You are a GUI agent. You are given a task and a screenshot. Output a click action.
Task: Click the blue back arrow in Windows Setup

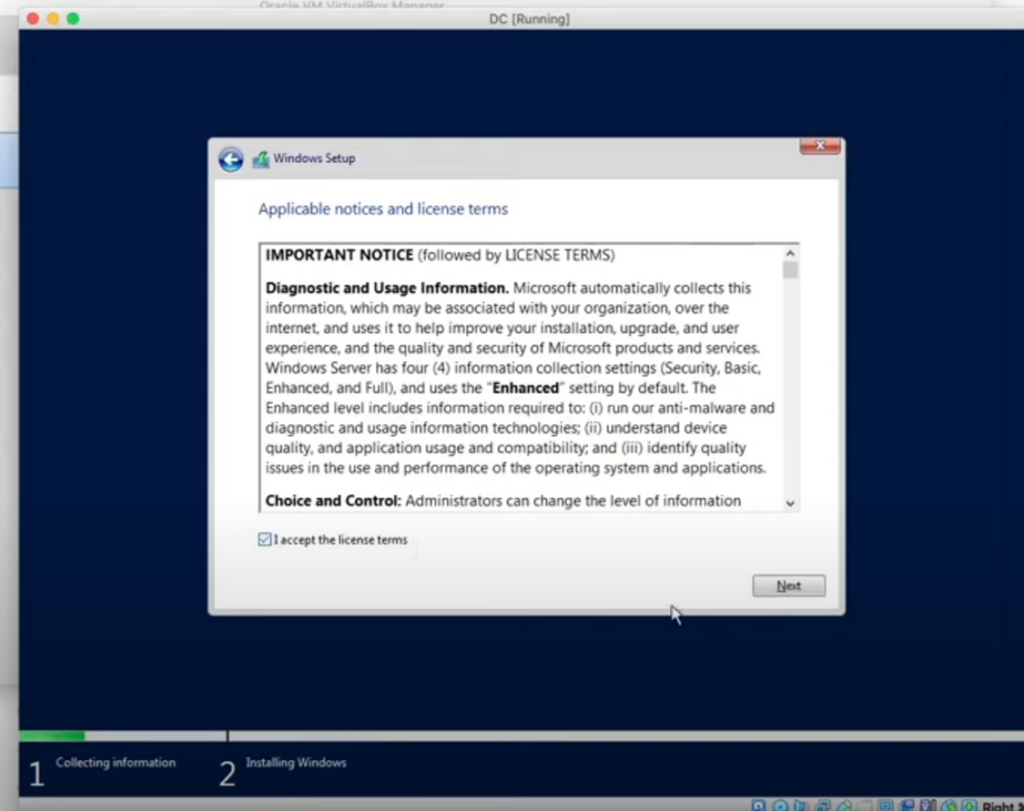pyautogui.click(x=231, y=159)
